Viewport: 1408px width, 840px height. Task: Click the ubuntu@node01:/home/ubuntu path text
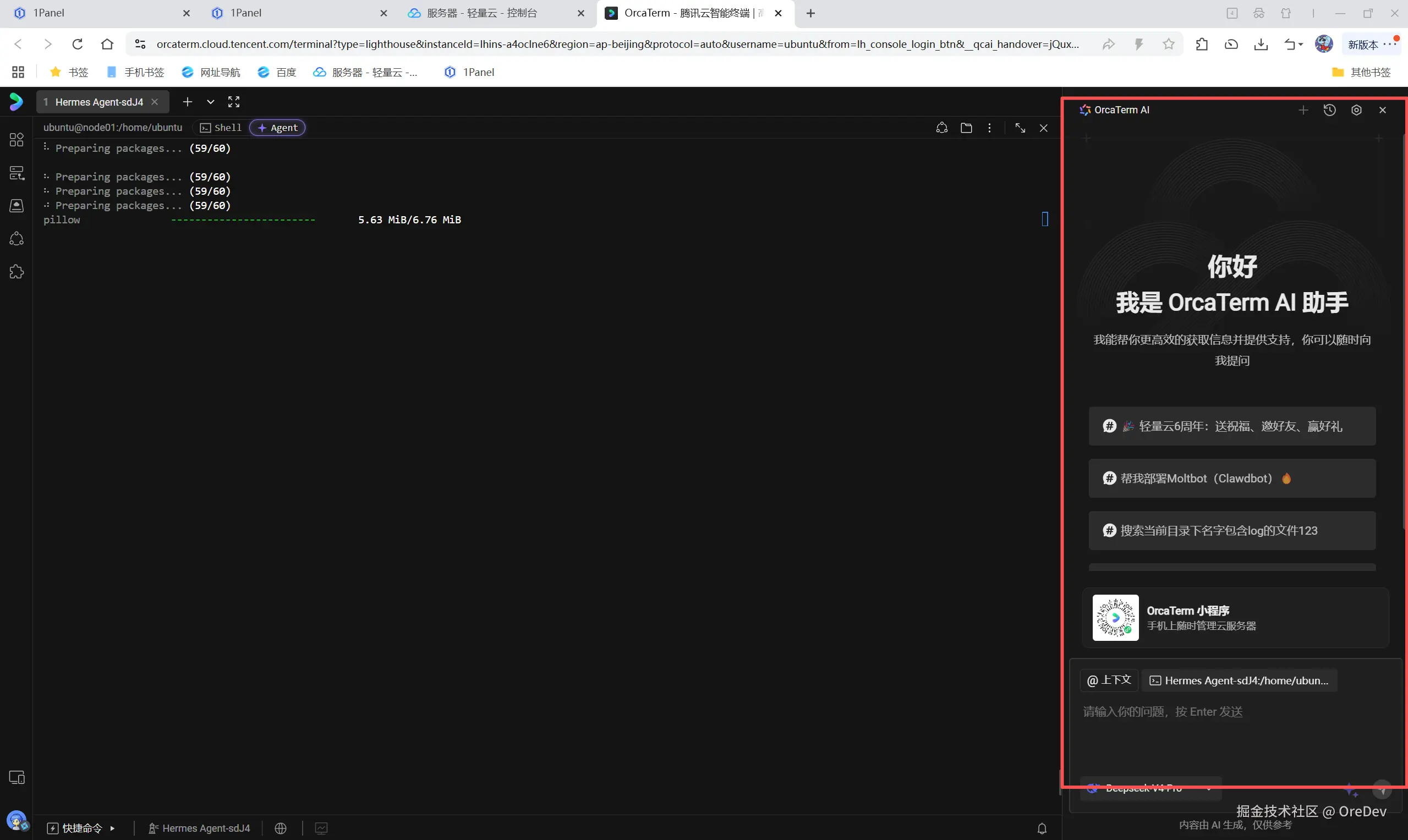point(113,128)
